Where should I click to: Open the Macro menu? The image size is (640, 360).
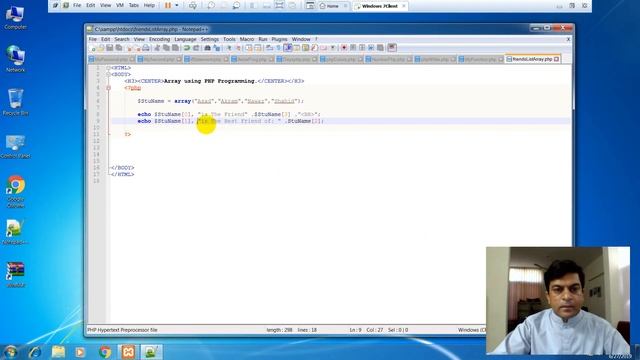pos(247,39)
